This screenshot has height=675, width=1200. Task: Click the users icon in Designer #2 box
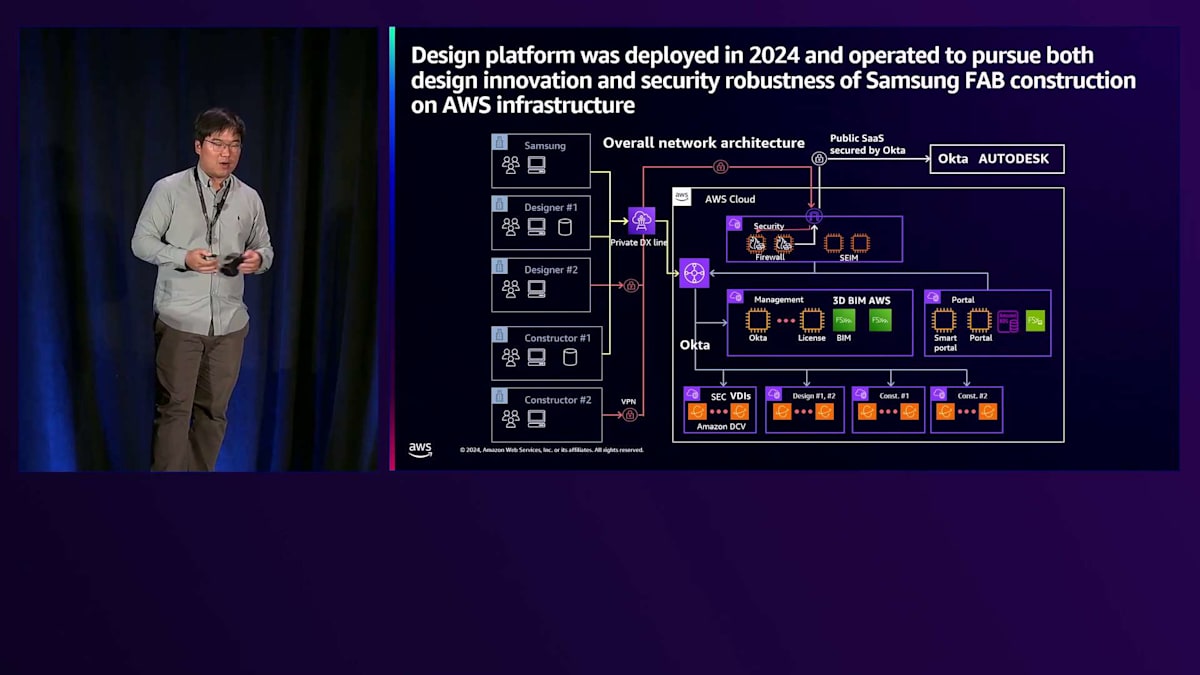(x=511, y=289)
